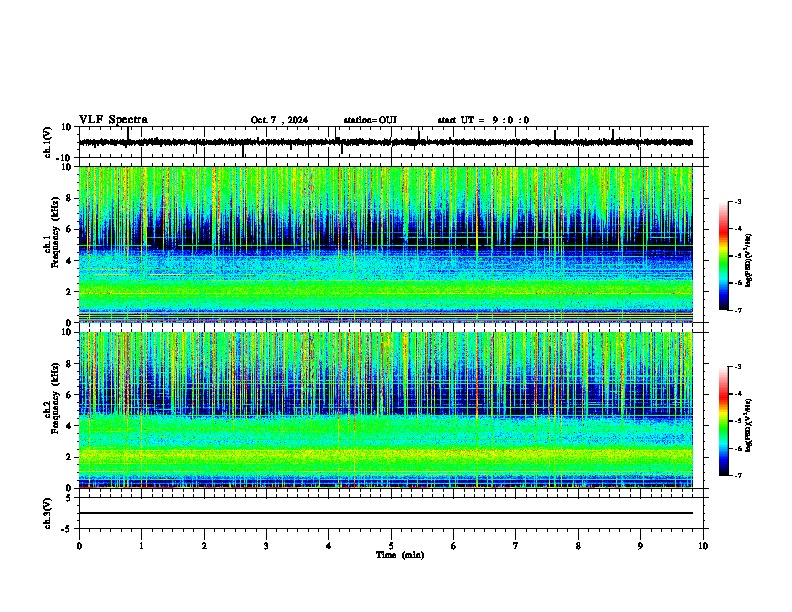Click the "2" kHz tick on ch.2 frequency axis
The image size is (792, 612).
(x=70, y=457)
